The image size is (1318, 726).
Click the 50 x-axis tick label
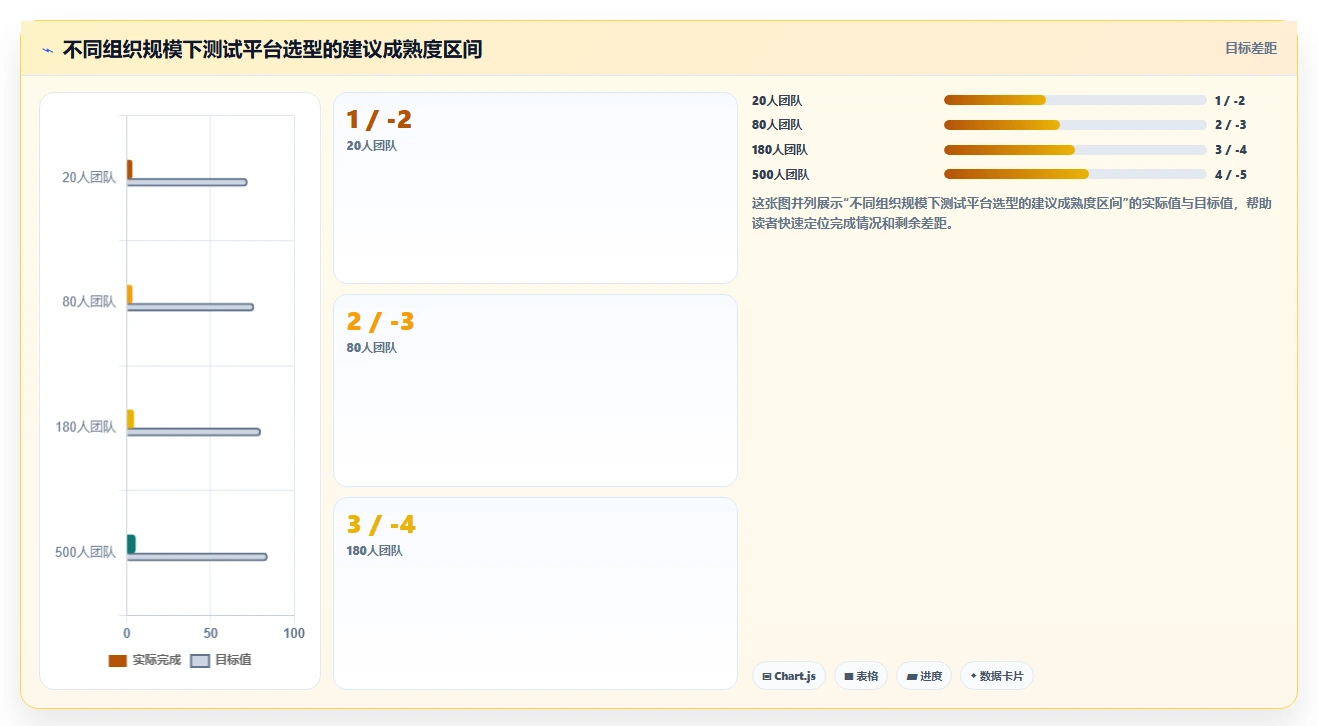[x=210, y=633]
